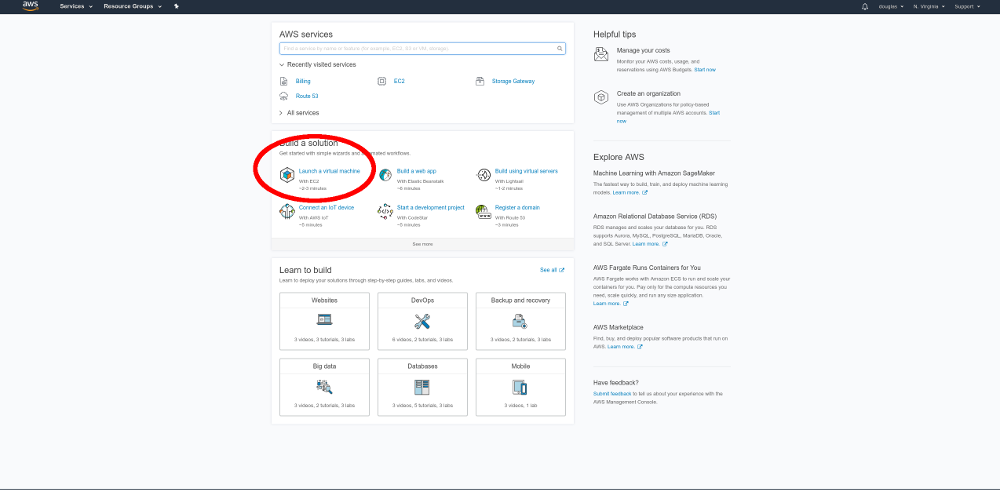Click the pin shortcuts icon in navbar

click(176, 6)
